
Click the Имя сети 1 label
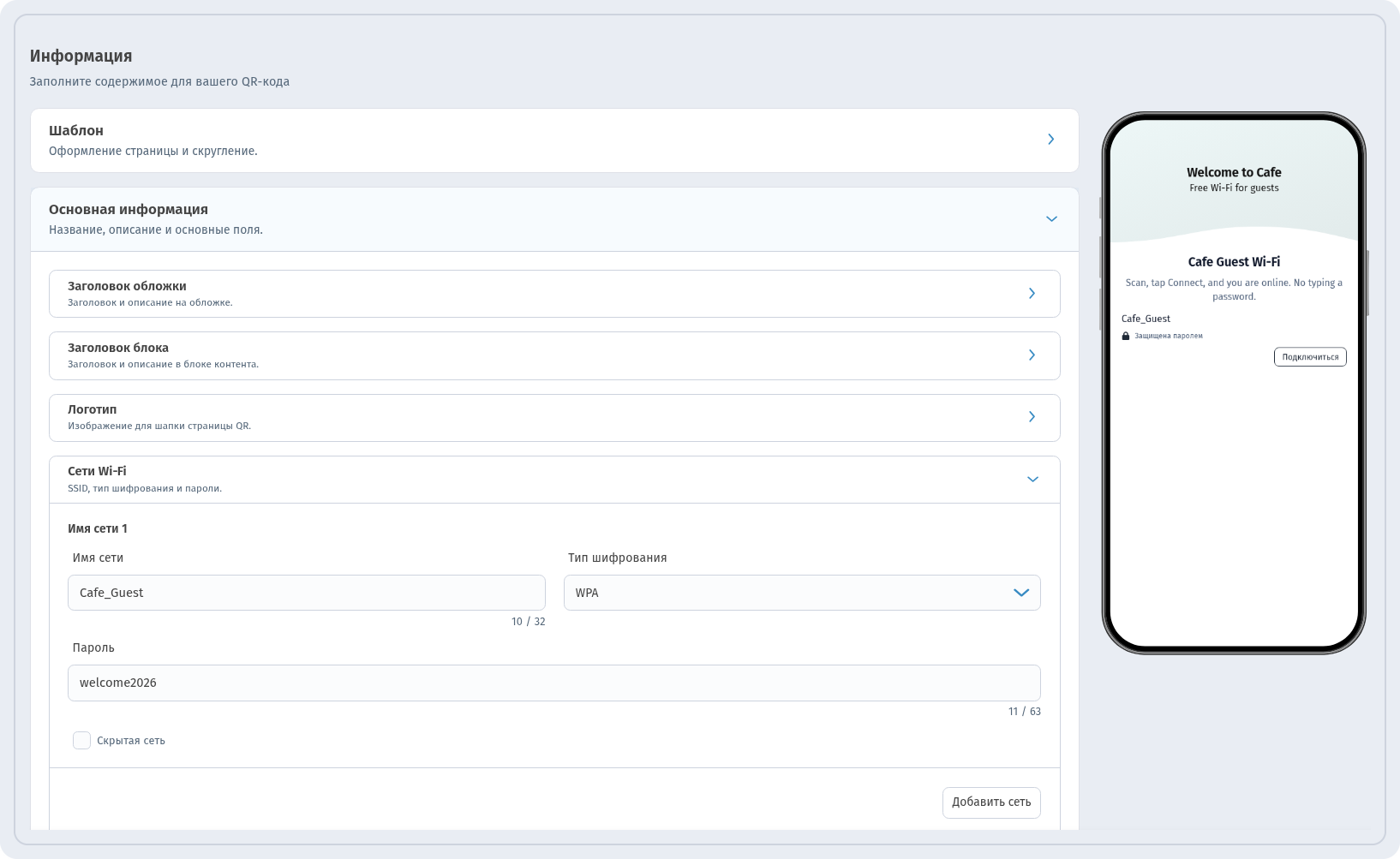pos(98,528)
